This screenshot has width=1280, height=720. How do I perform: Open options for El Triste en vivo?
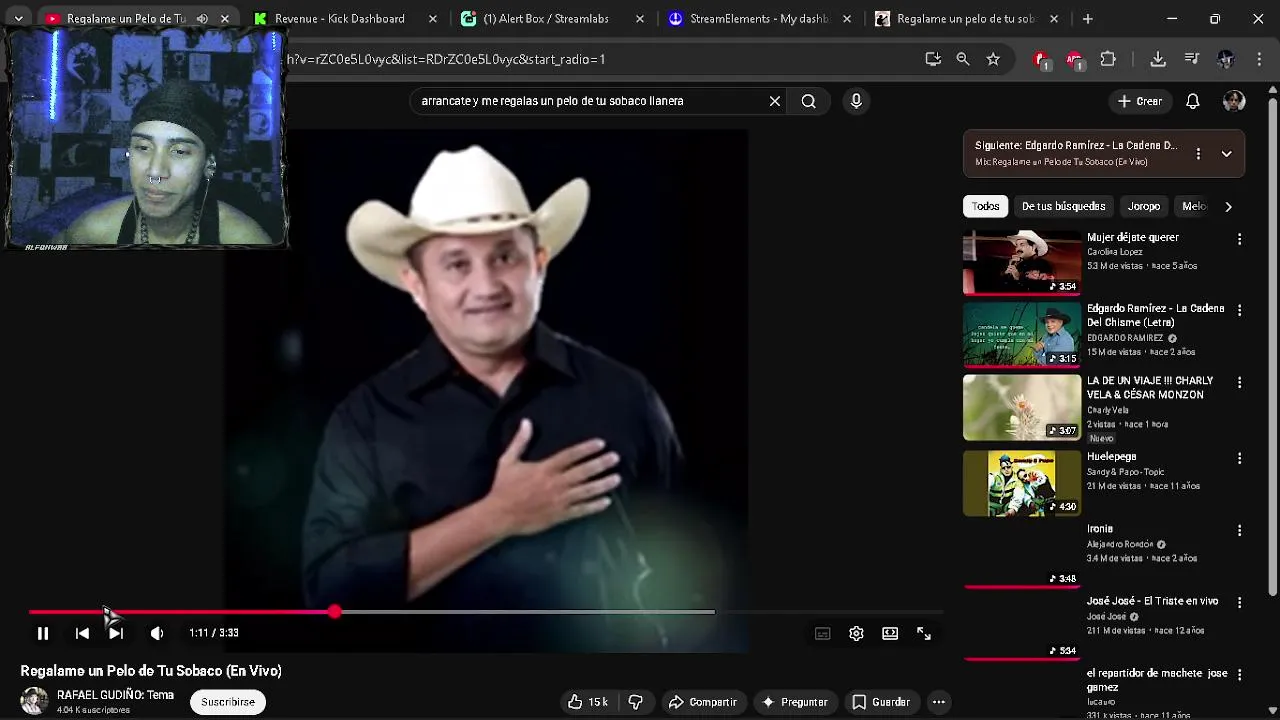1239,603
